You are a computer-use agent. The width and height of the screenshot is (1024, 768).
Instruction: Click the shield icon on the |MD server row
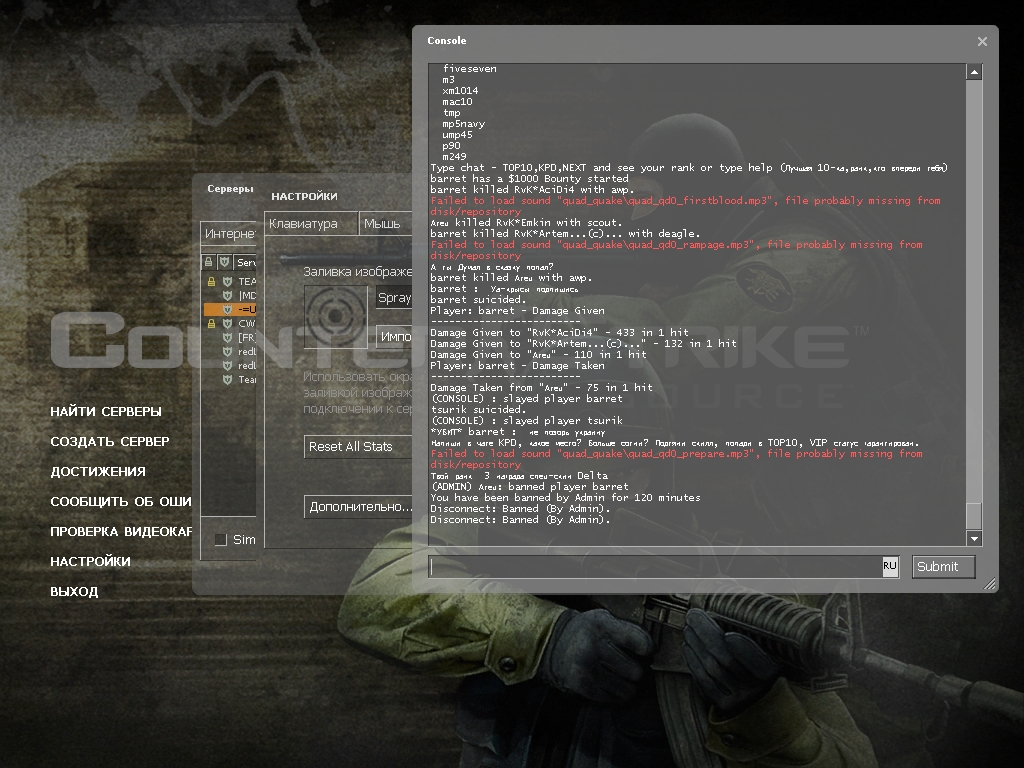(x=227, y=295)
